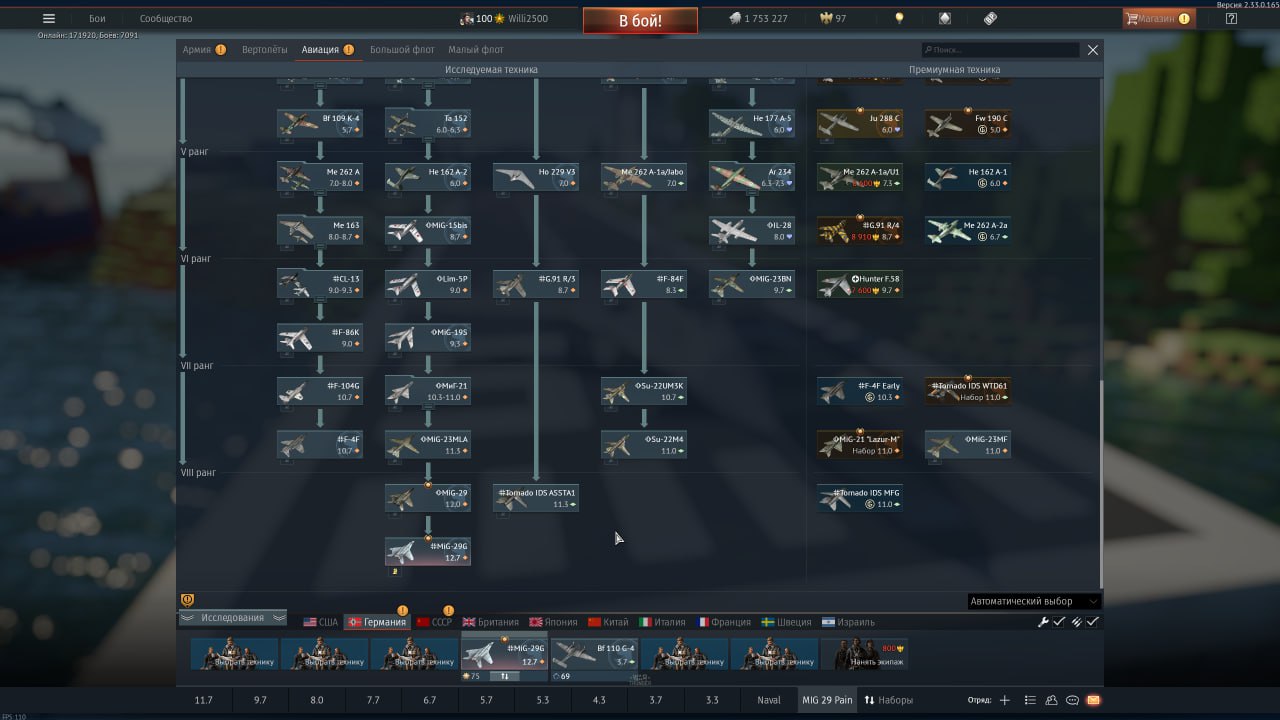Switch to the Большой флот tab
The width and height of the screenshot is (1280, 720).
click(x=402, y=49)
